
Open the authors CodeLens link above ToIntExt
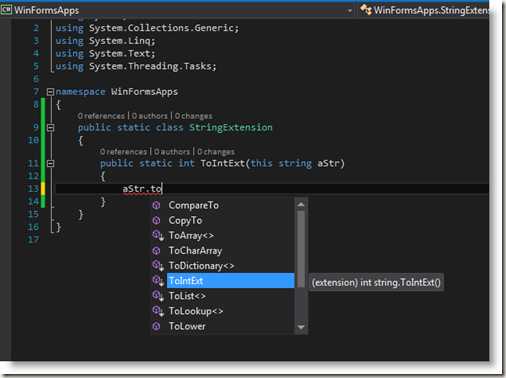172,152
